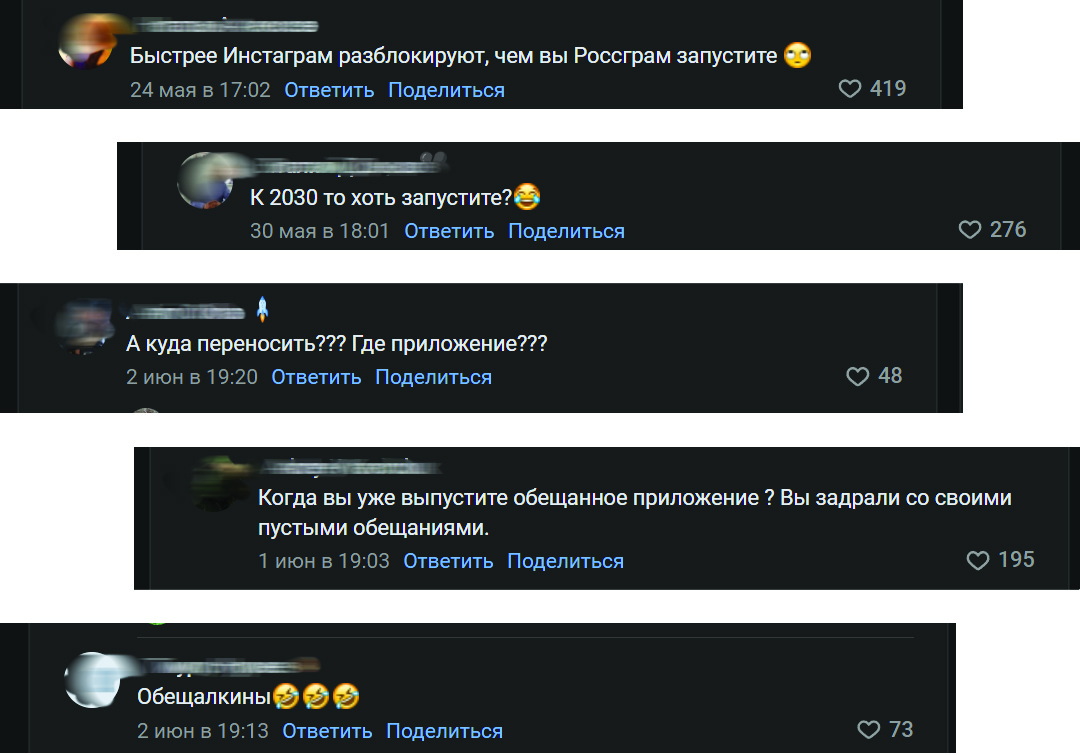Share the 2 июн 19:13 comment
The image size is (1080, 755).
(x=444, y=731)
